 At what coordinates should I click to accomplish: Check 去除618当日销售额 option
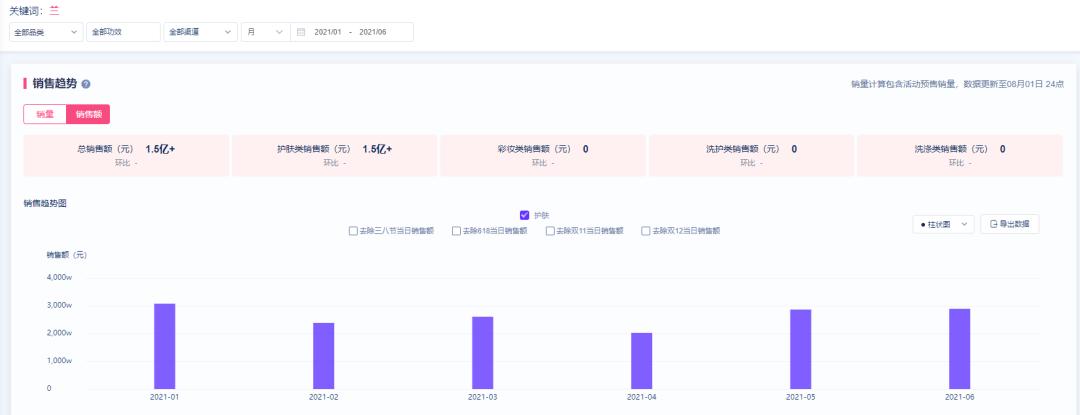456,231
